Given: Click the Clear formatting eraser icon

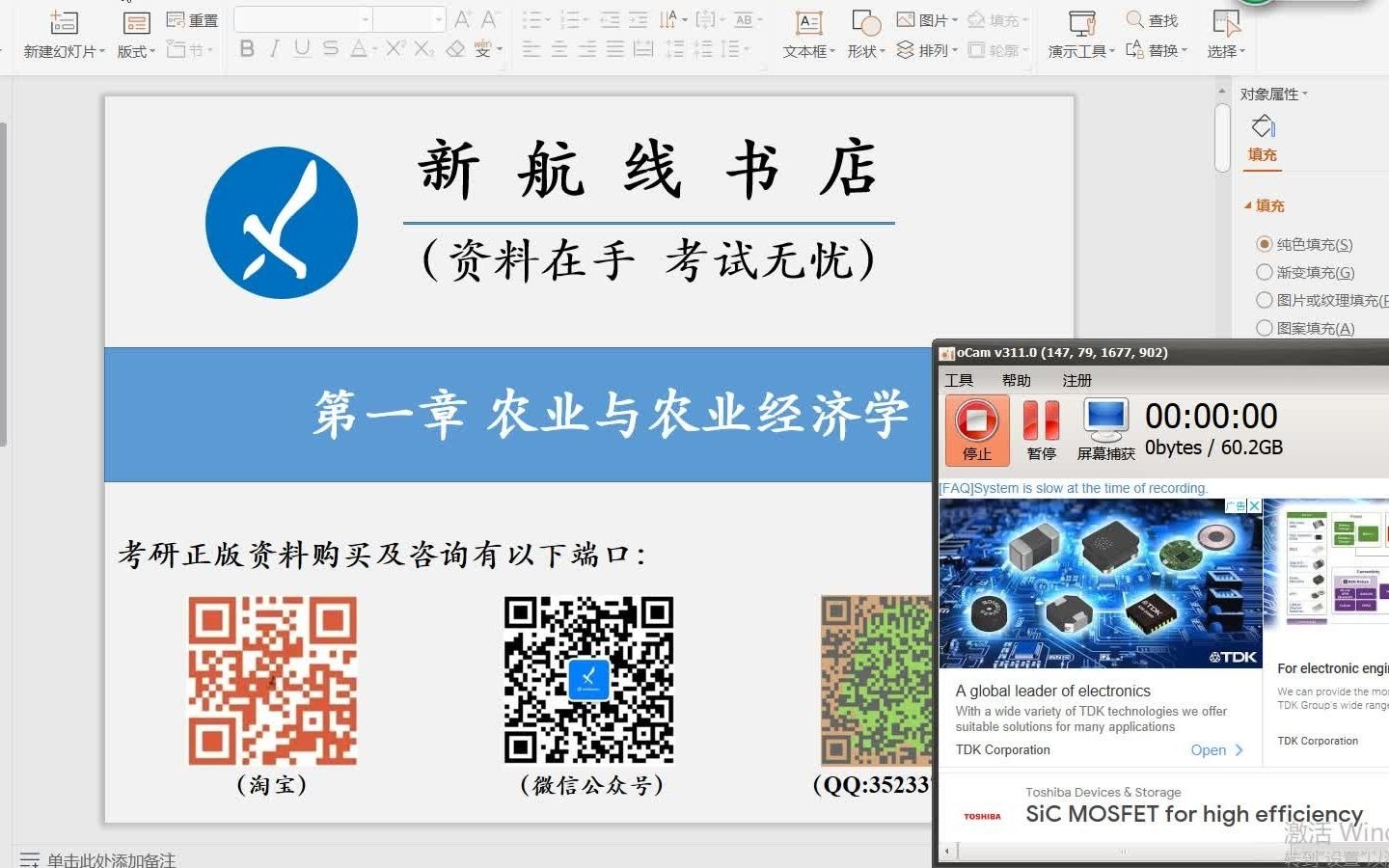Looking at the screenshot, I should [x=455, y=48].
